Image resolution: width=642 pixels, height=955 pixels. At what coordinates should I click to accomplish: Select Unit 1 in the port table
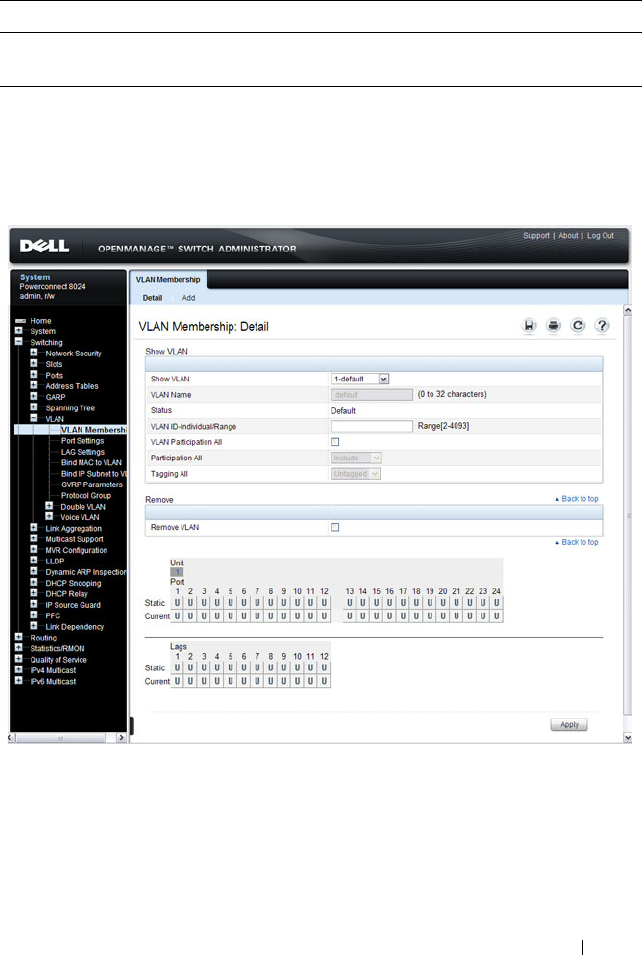(x=177, y=572)
